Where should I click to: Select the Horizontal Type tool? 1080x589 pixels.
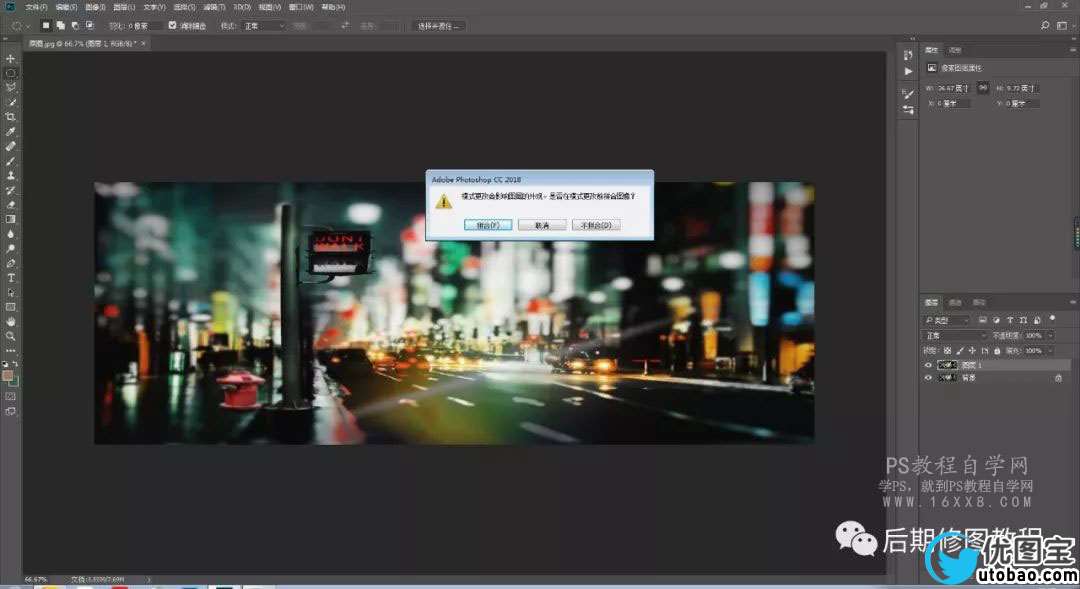click(x=10, y=278)
